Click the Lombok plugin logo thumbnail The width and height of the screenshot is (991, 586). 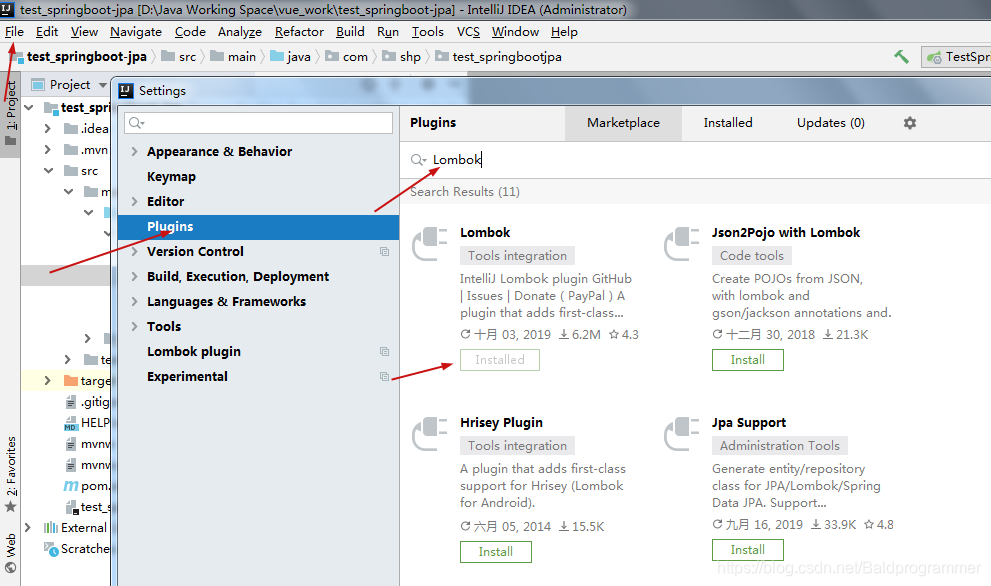pyautogui.click(x=431, y=245)
